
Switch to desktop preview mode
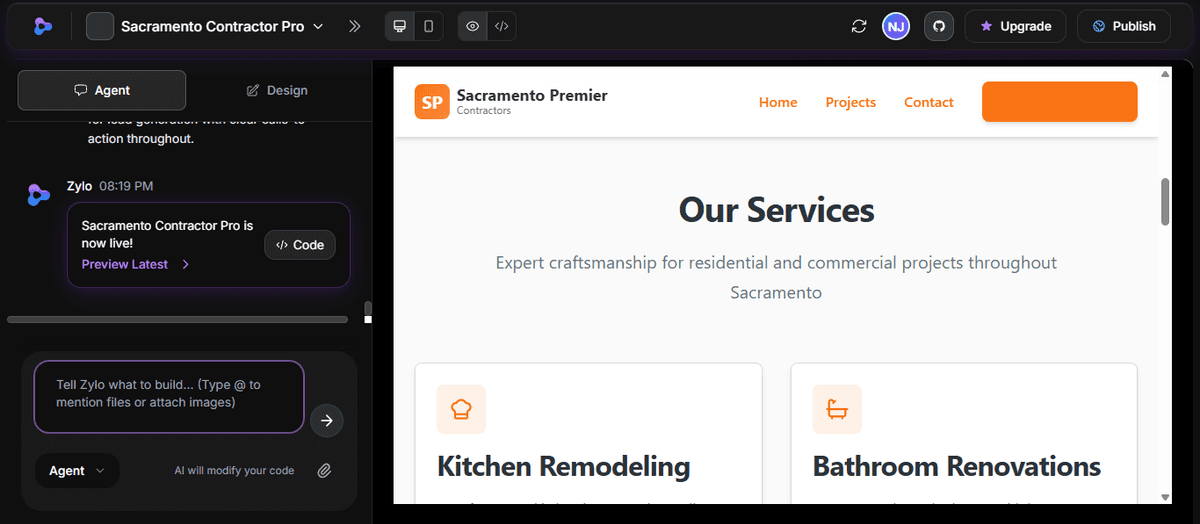[400, 26]
